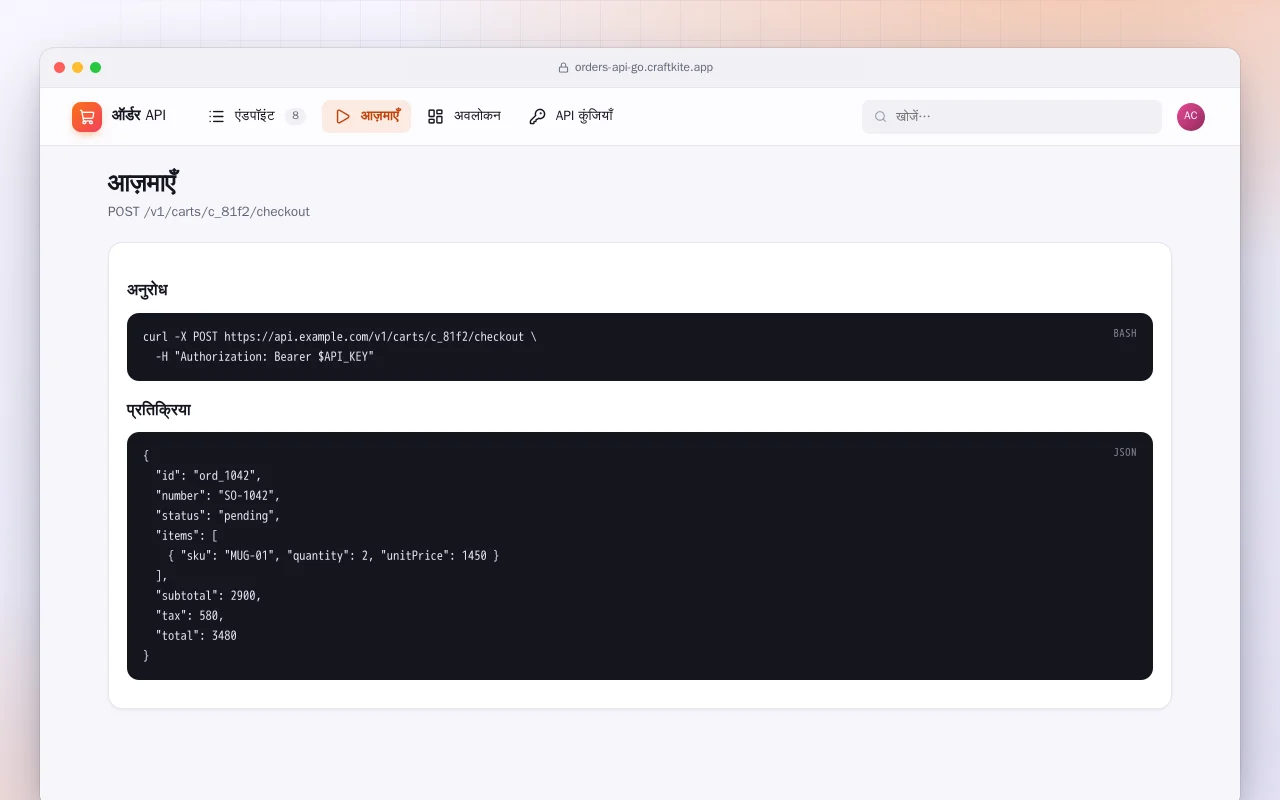Image resolution: width=1280 pixels, height=800 pixels.
Task: Click the curl -X POST command line
Action: pos(340,337)
